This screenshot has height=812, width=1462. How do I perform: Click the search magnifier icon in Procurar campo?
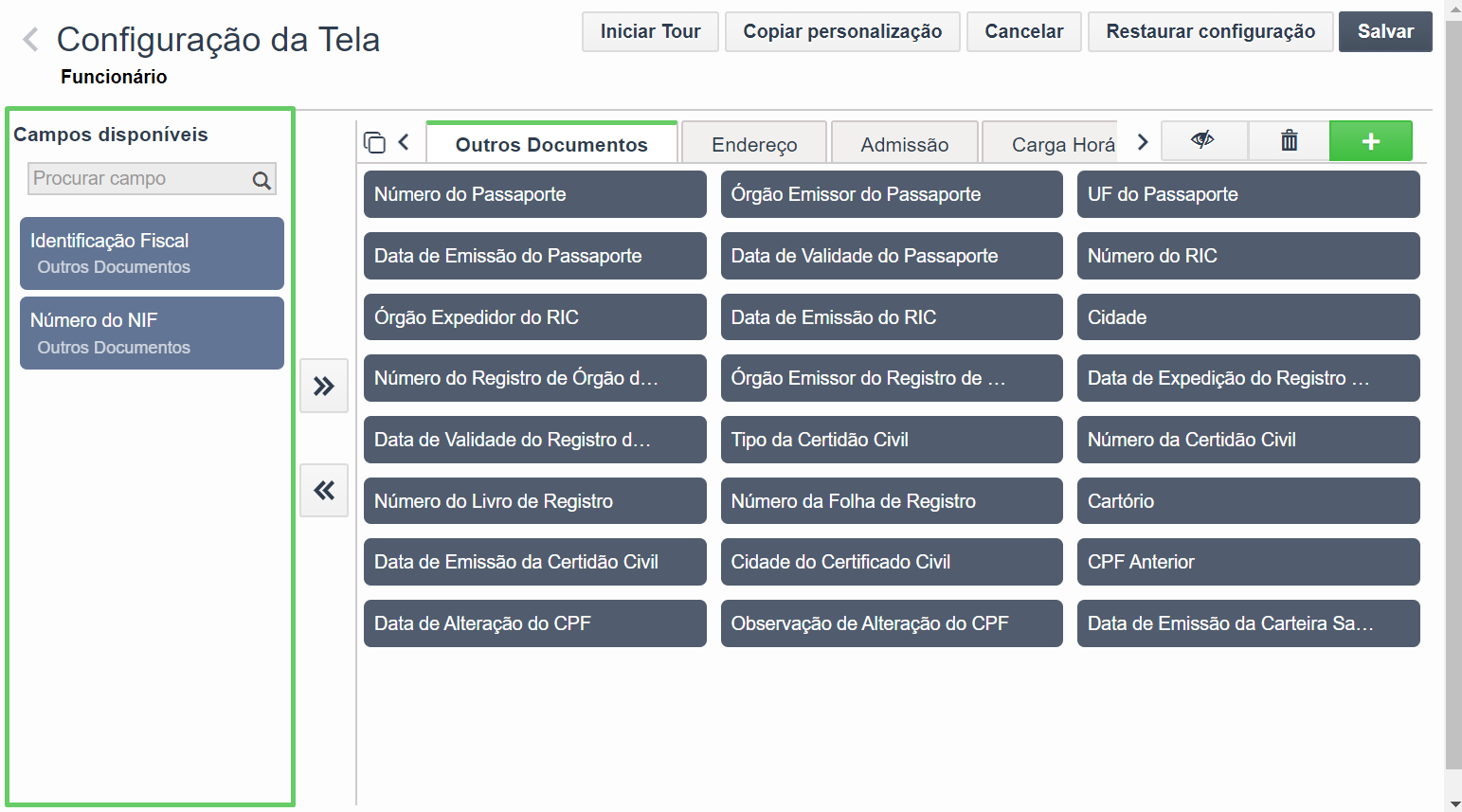point(262,180)
